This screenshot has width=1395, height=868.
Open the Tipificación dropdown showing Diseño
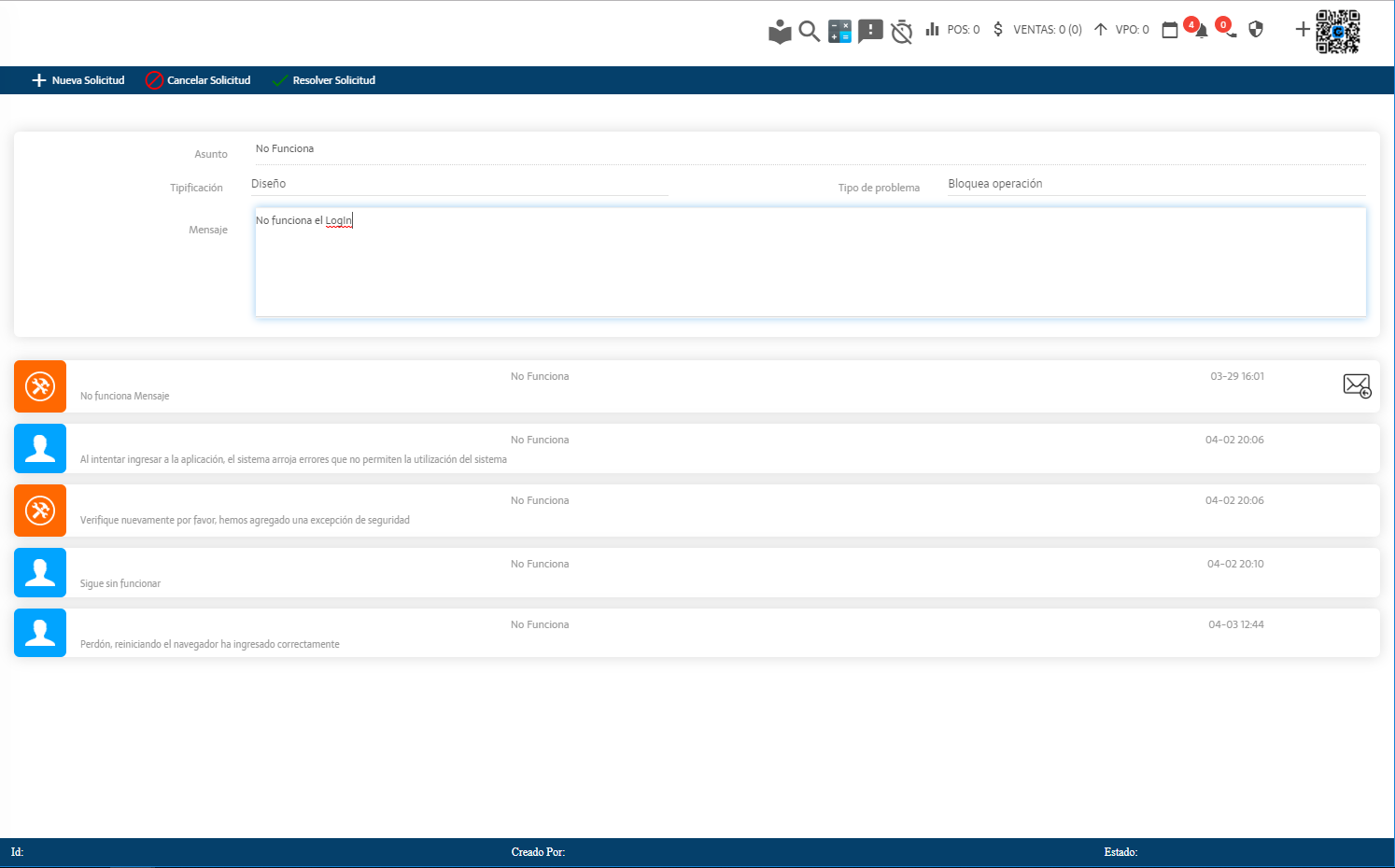tap(459, 184)
